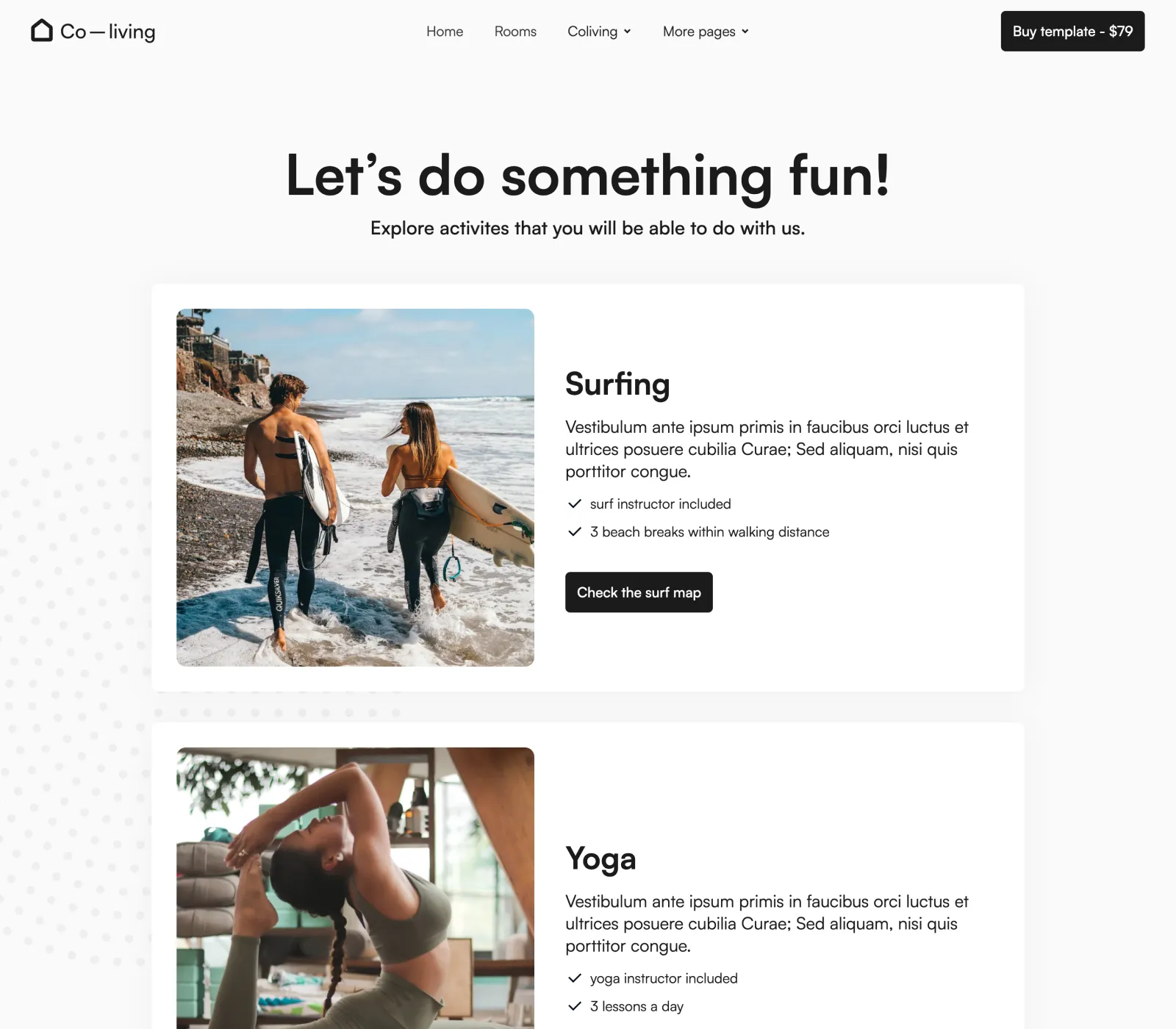The width and height of the screenshot is (1176, 1029).
Task: Open the surfing couple beach photo
Action: coord(355,487)
